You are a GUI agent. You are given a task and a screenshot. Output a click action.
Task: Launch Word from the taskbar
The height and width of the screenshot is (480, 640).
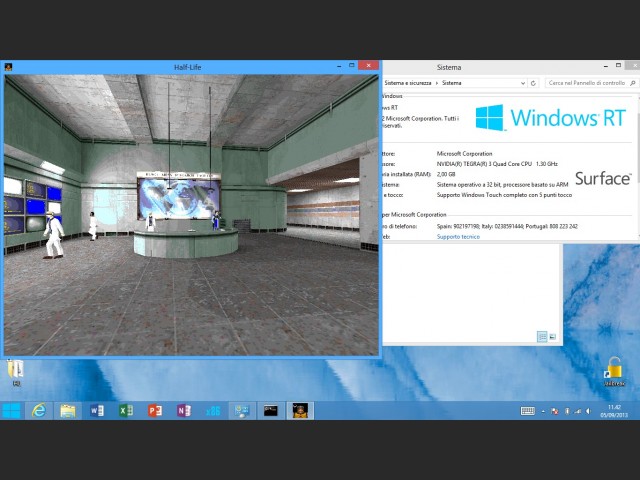click(x=97, y=411)
